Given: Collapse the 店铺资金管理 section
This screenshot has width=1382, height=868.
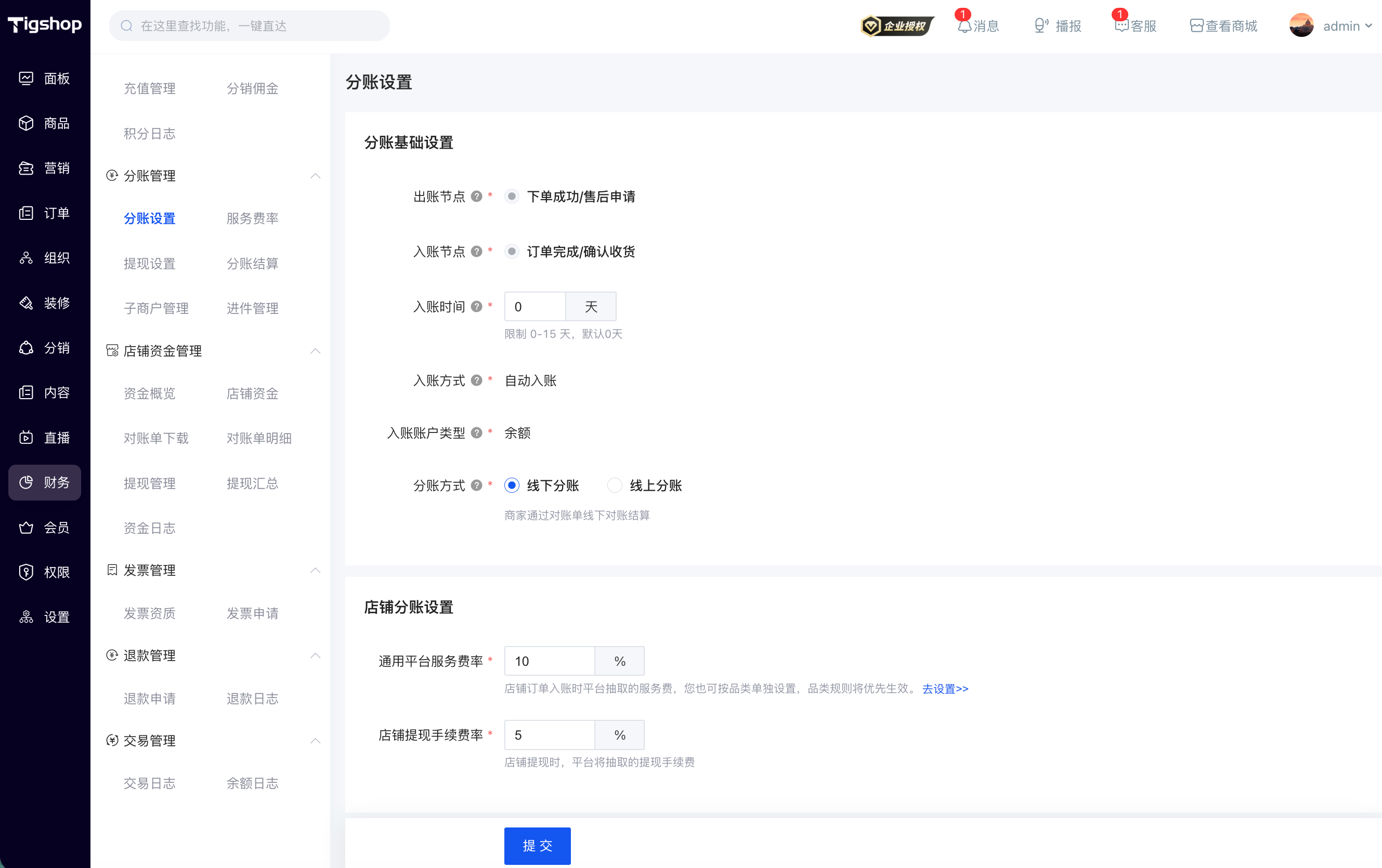Looking at the screenshot, I should 315,350.
